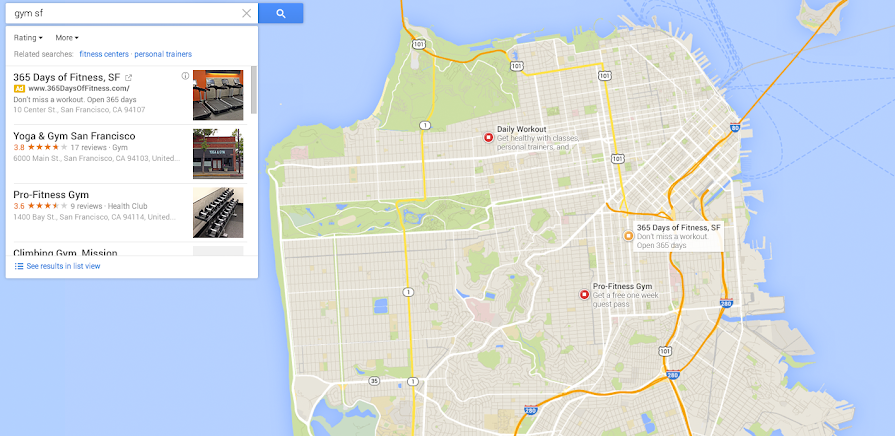Click the list view icon beside See results

click(19, 267)
